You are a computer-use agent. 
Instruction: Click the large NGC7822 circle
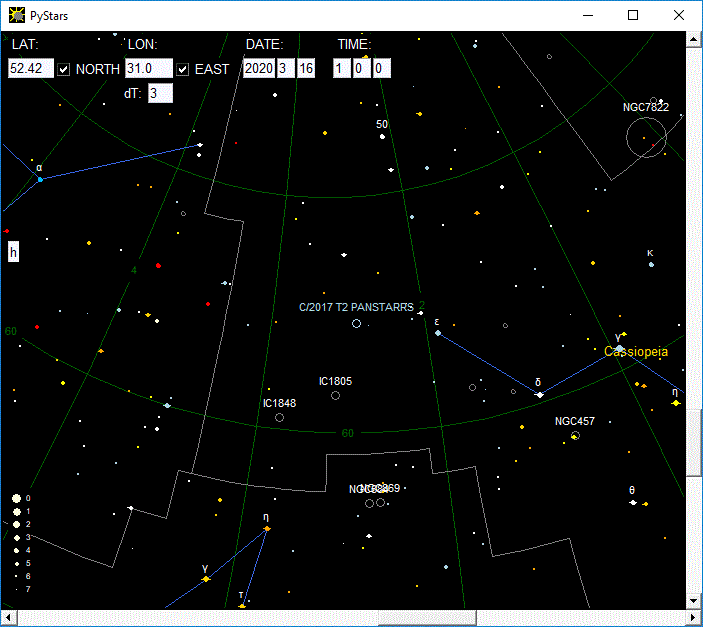(x=646, y=137)
